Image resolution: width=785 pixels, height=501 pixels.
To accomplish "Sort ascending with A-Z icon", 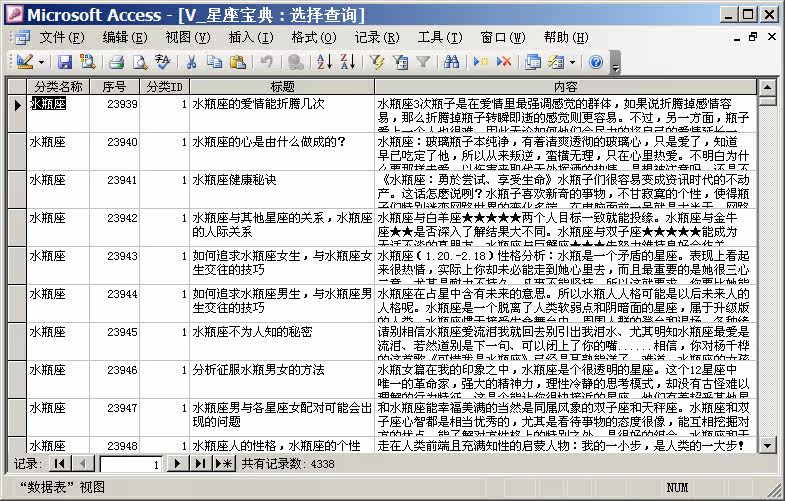I will coord(324,62).
